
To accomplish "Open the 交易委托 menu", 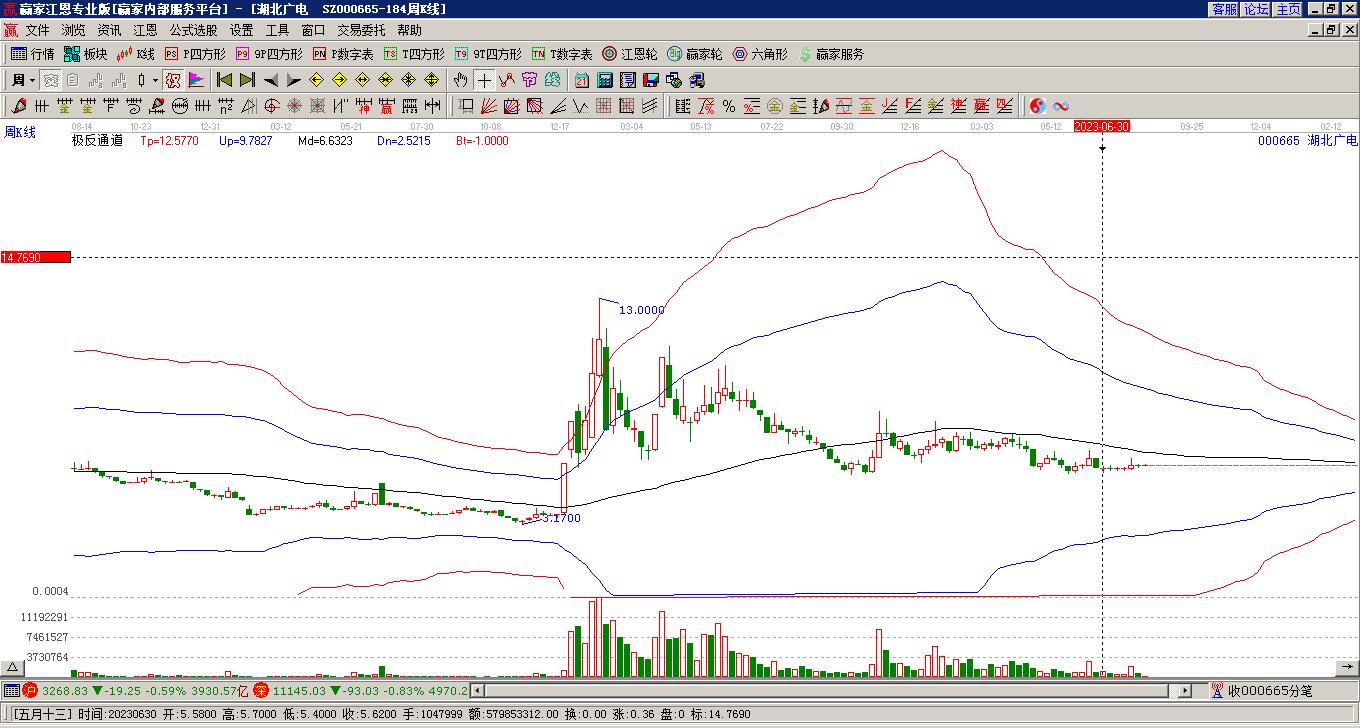I will tap(361, 31).
